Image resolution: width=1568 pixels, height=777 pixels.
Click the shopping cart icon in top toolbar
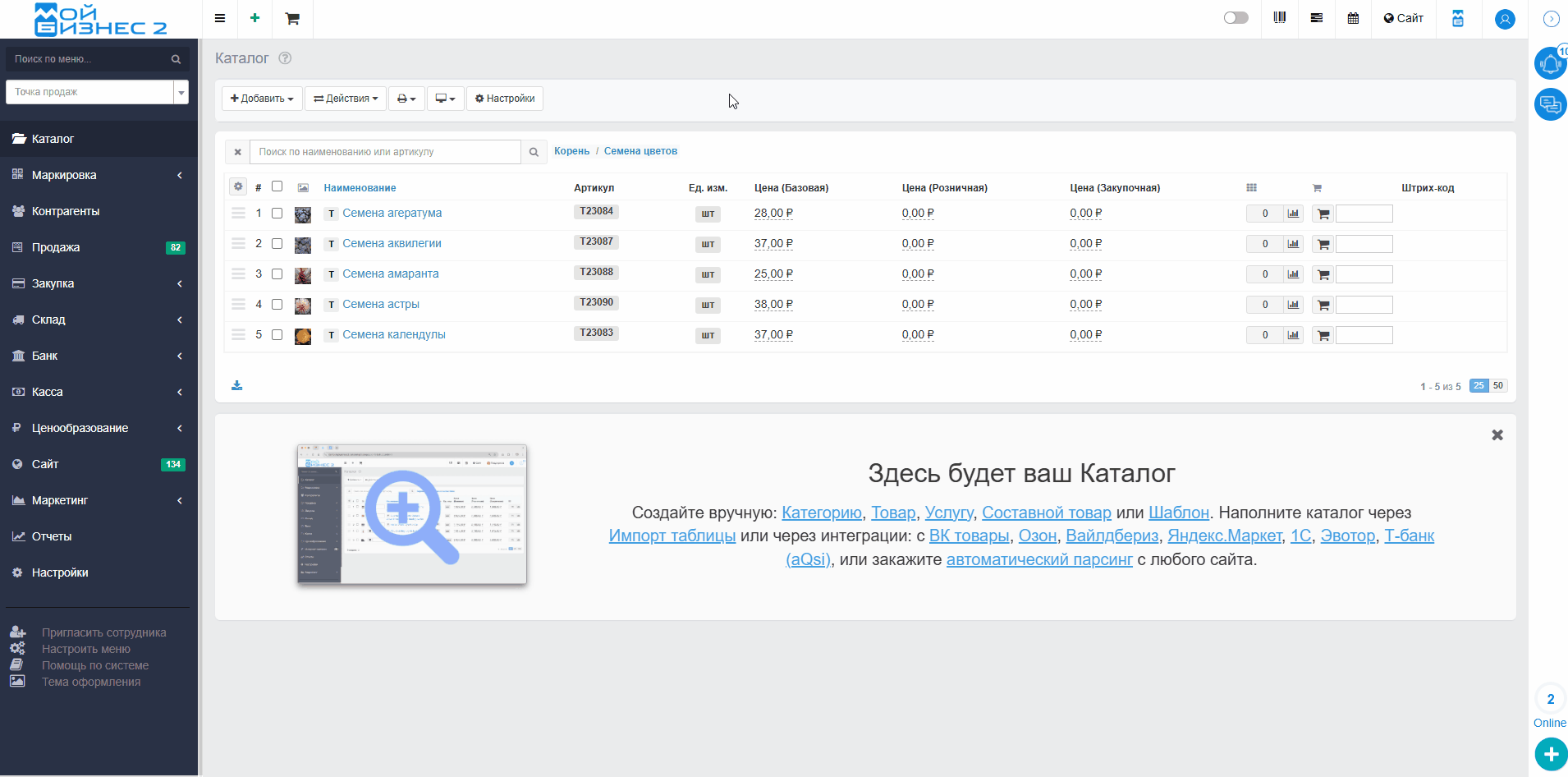click(292, 18)
